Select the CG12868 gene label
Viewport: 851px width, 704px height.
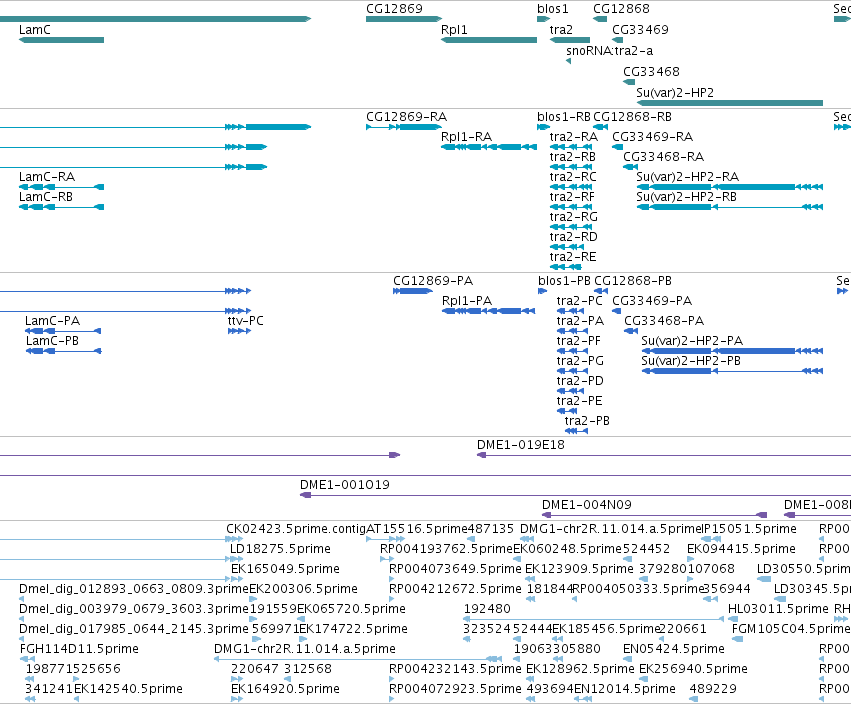coord(621,9)
